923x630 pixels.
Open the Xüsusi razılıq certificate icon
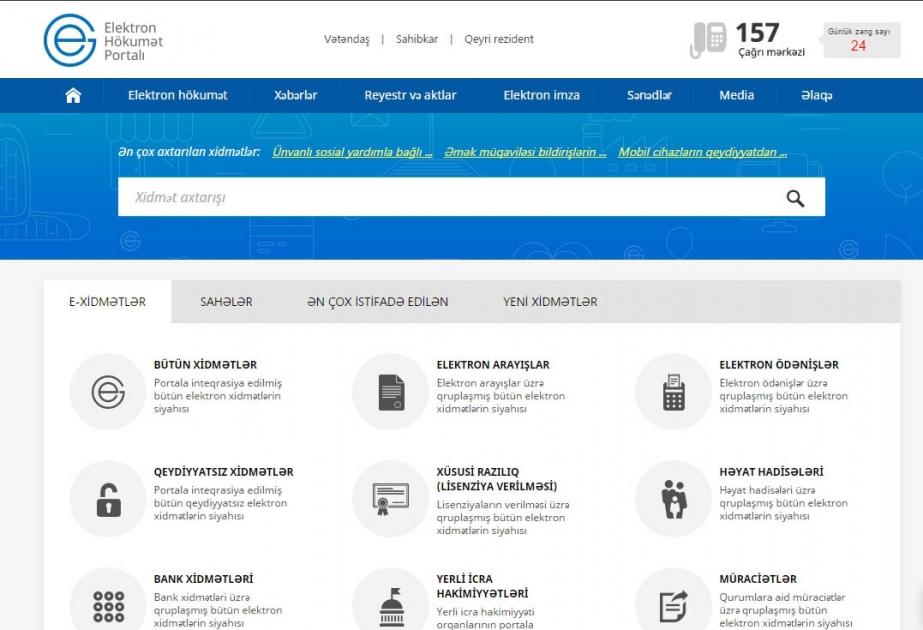[x=391, y=499]
